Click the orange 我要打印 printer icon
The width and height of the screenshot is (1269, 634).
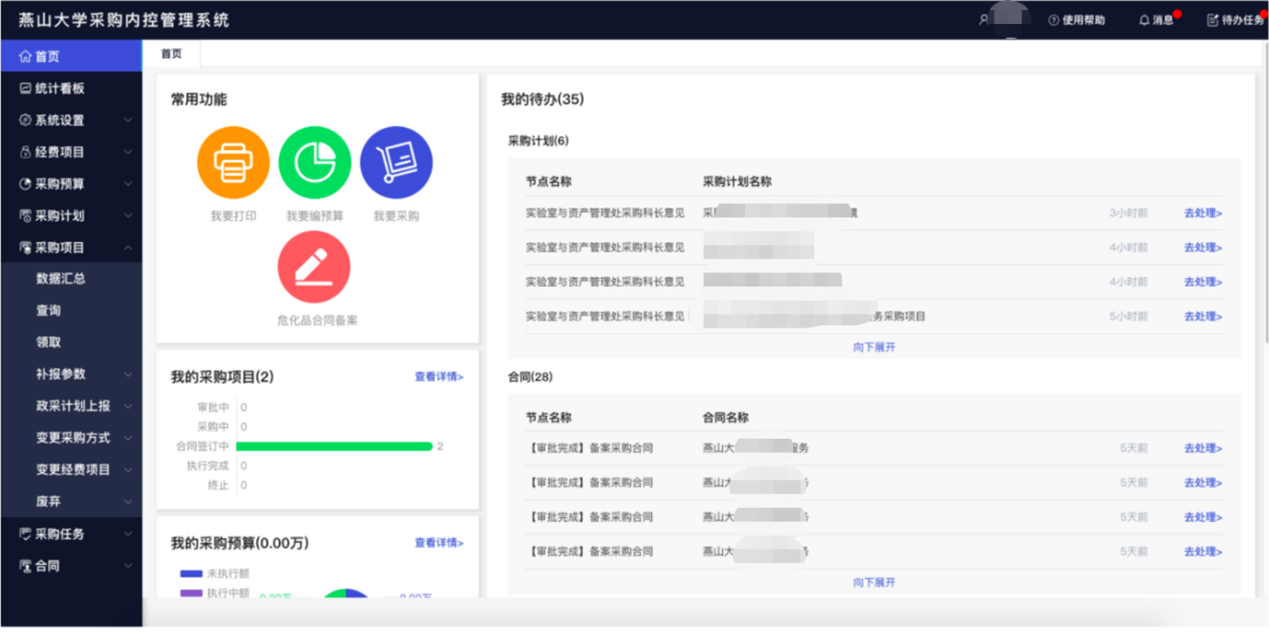(233, 163)
